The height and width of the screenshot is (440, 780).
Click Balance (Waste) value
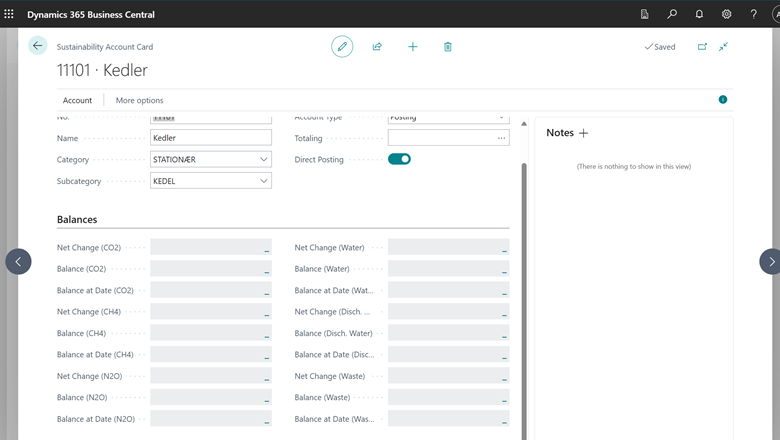pos(449,397)
